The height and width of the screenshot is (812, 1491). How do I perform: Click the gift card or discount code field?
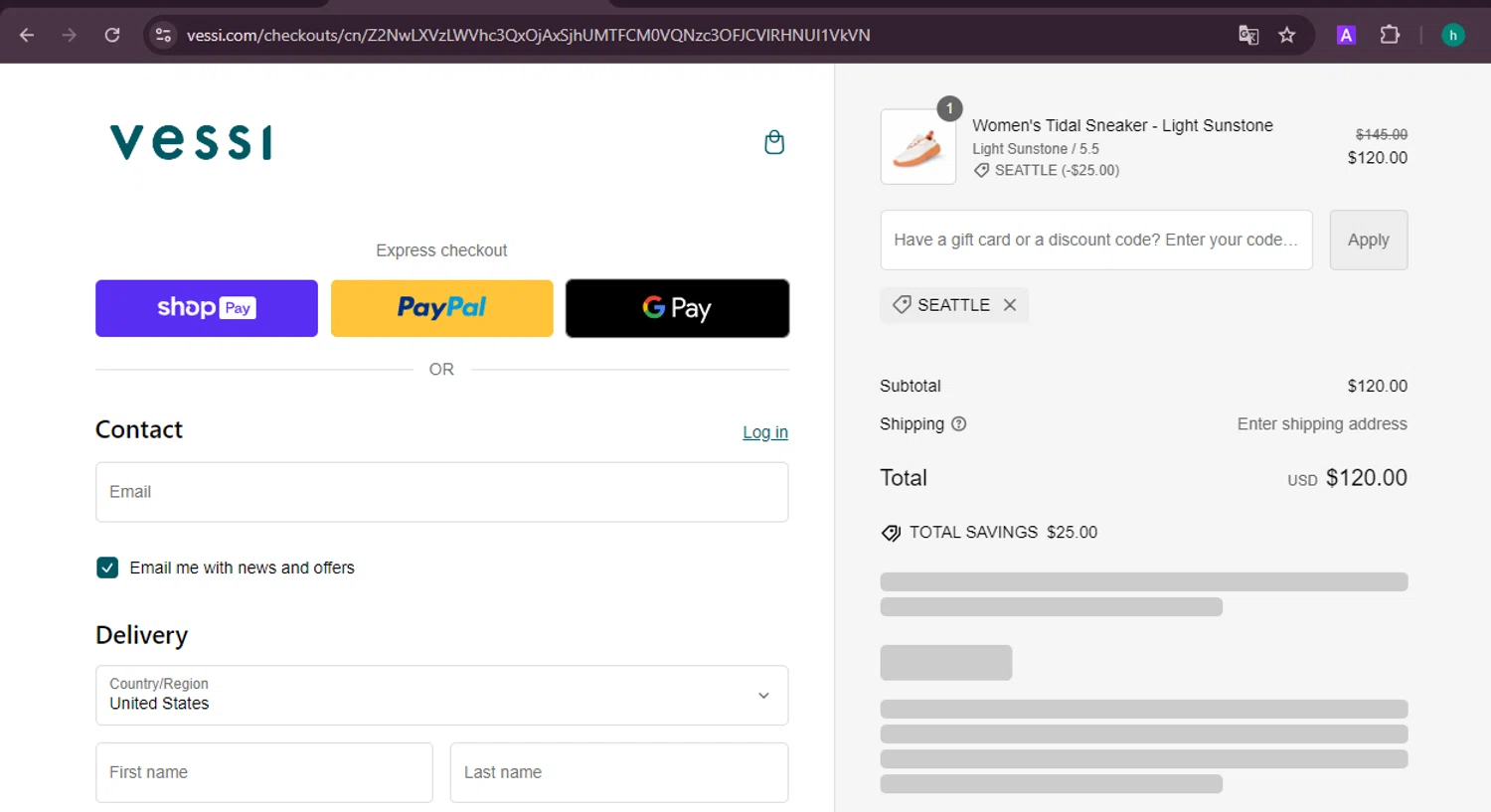pos(1096,240)
